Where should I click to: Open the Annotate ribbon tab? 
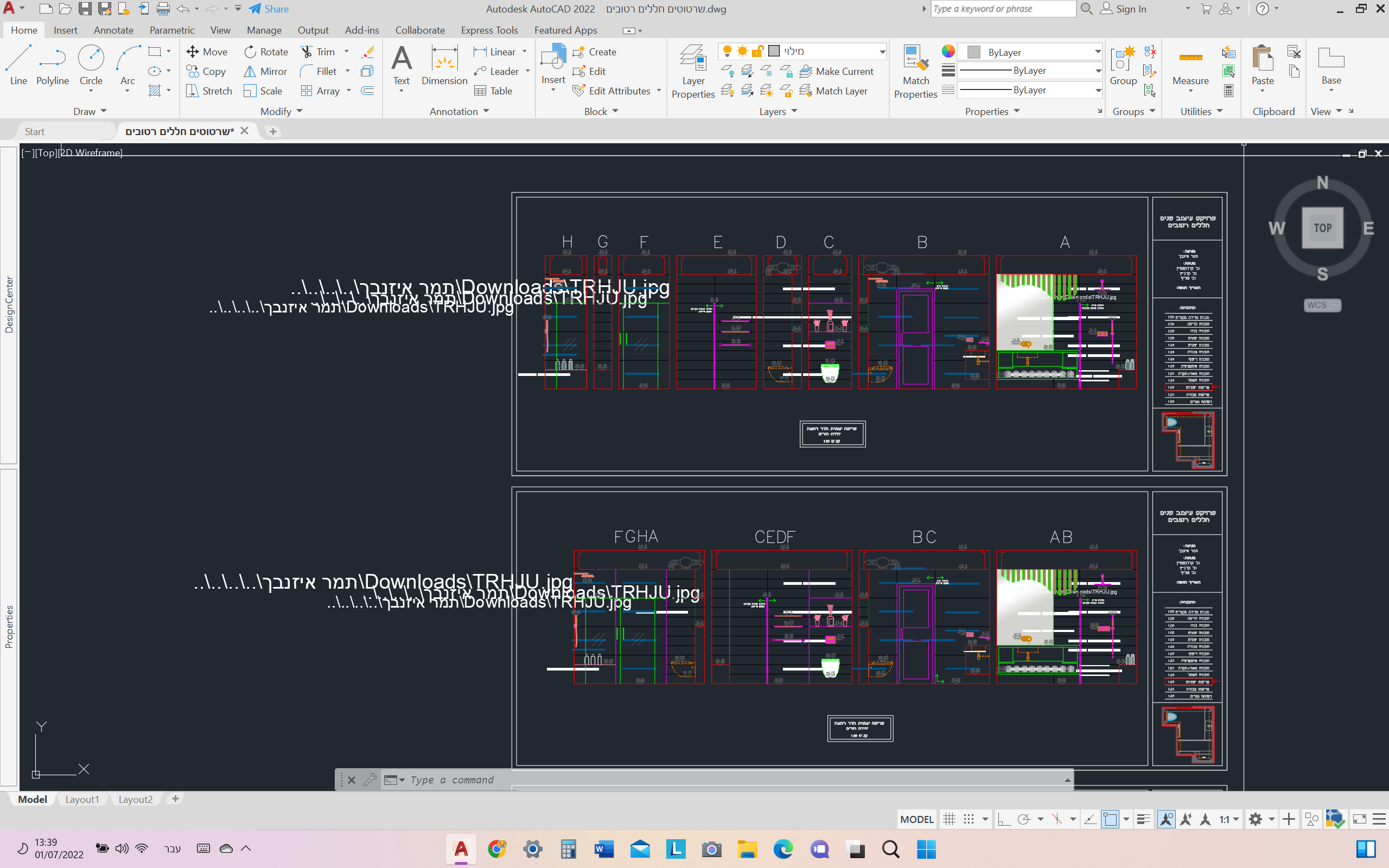pyautogui.click(x=113, y=30)
